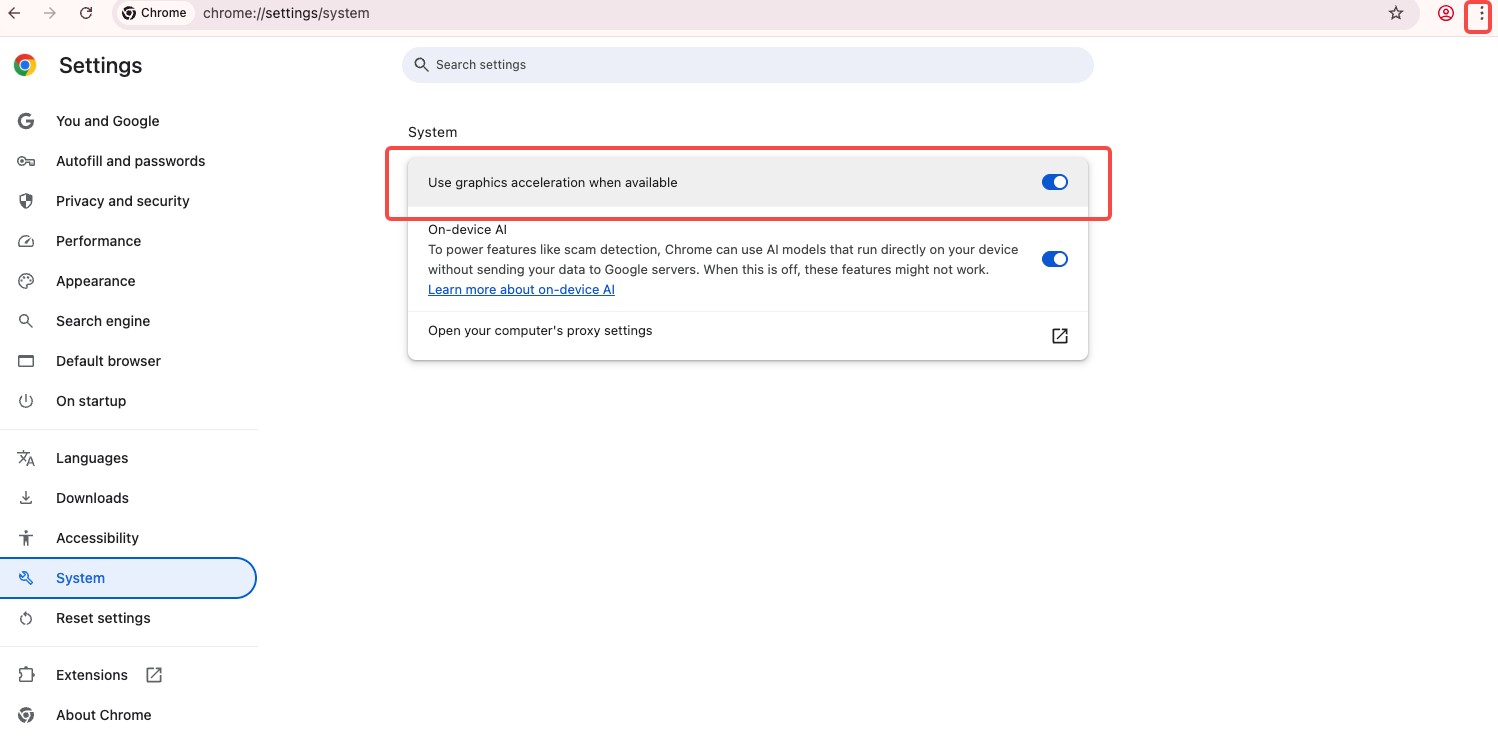Click the Extensions open-in-new-tab icon
This screenshot has height=753, width=1498.
154,675
